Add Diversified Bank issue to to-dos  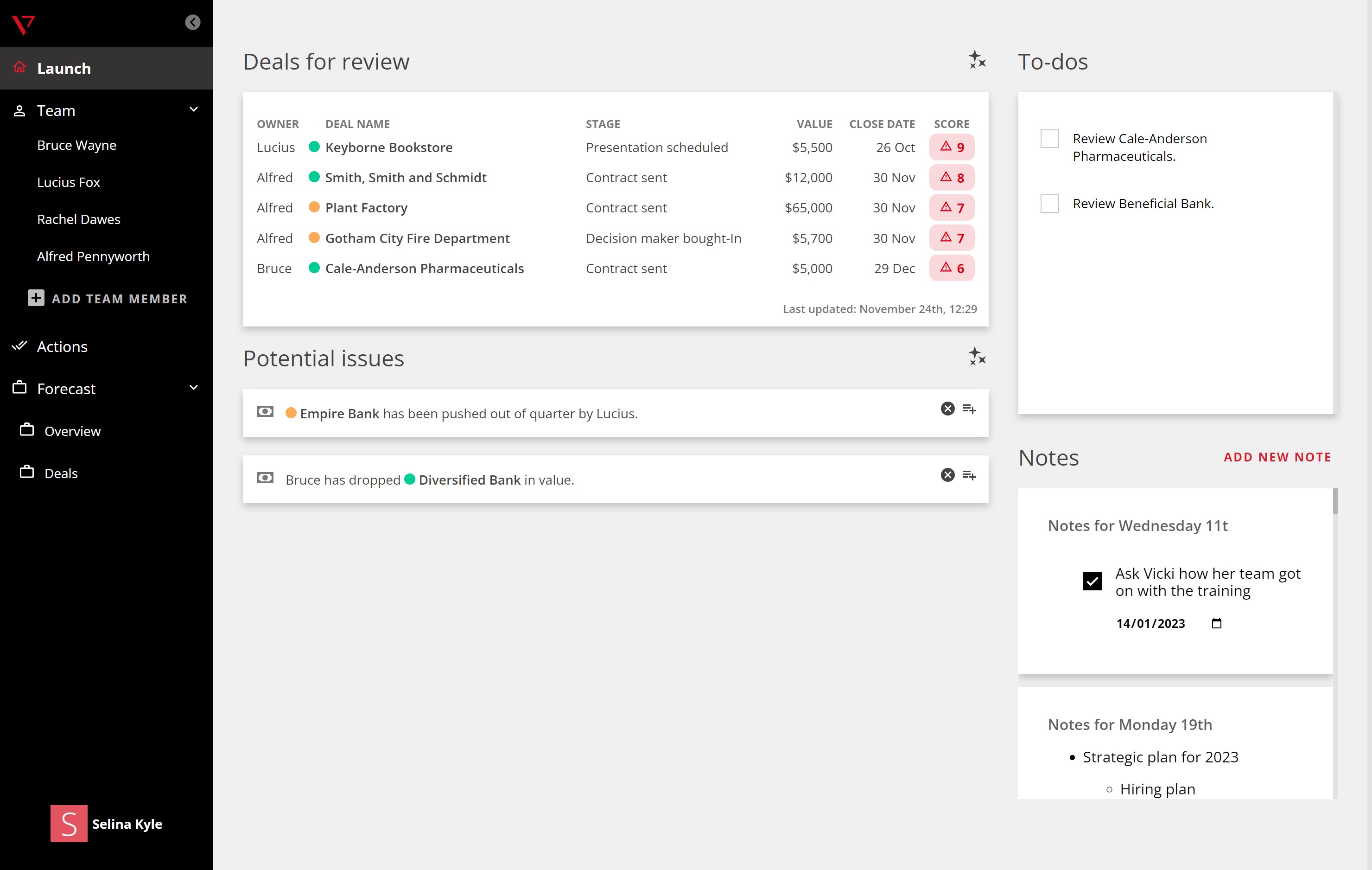[969, 475]
